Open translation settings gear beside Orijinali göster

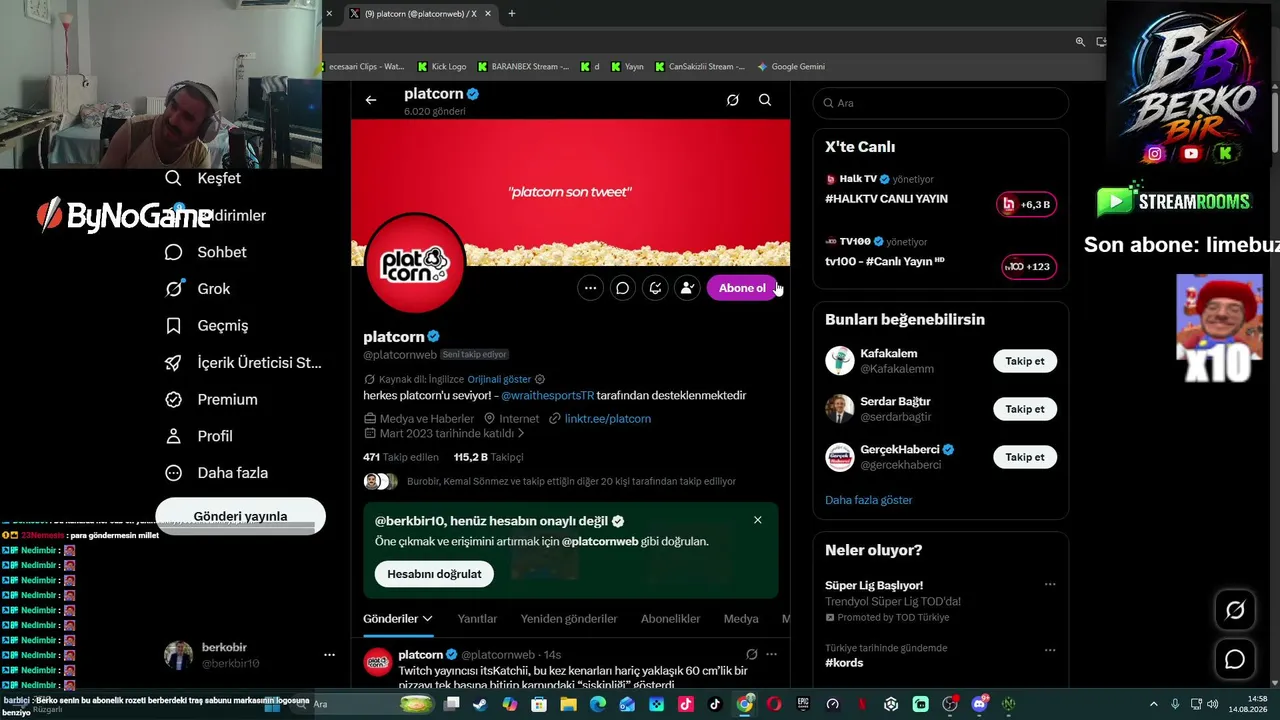click(x=540, y=379)
